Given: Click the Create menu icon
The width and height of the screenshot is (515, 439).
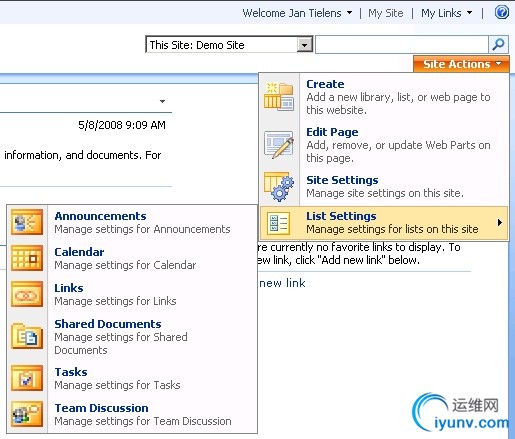Looking at the screenshot, I should (279, 97).
